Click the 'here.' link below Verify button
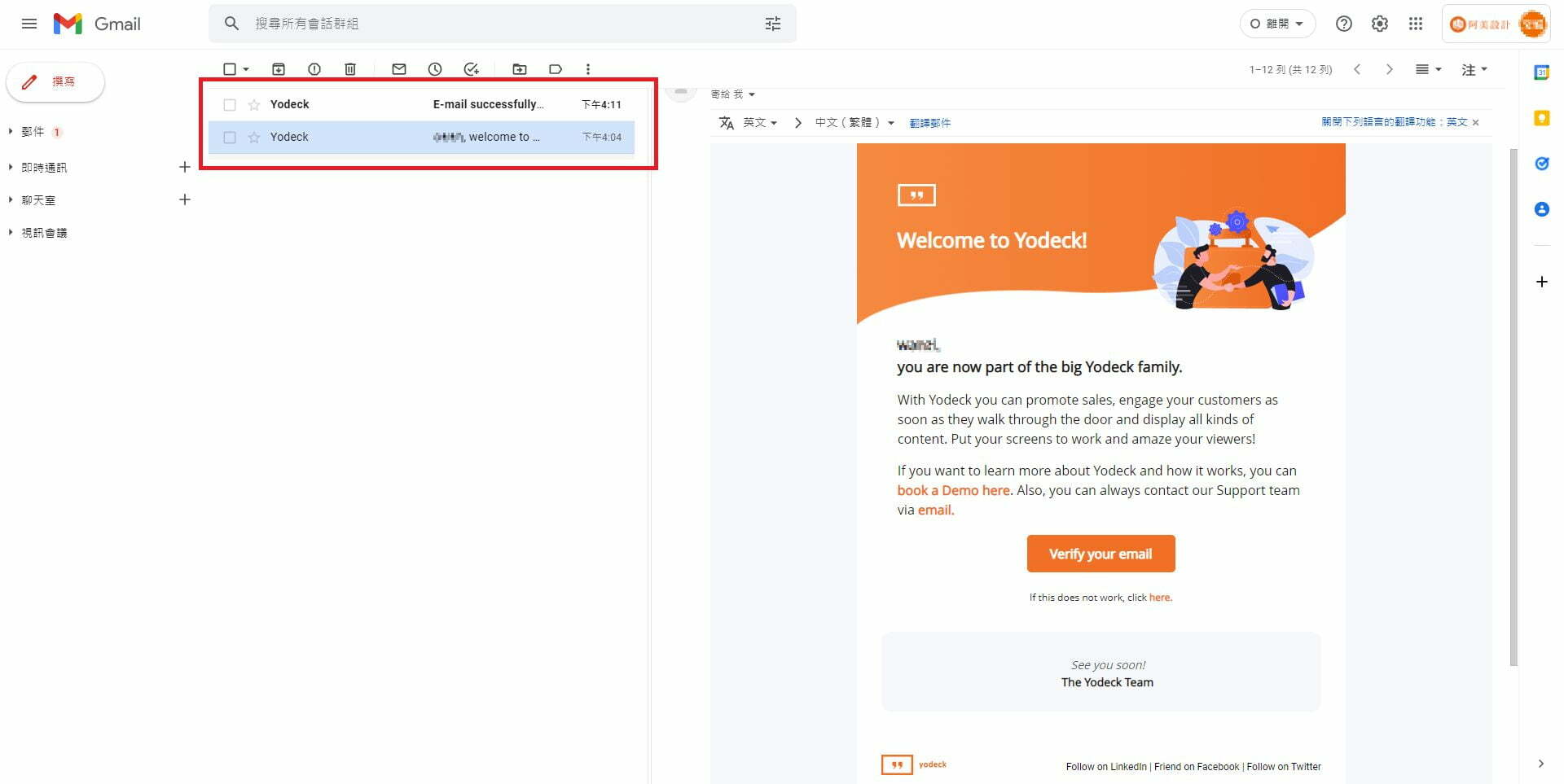 click(1161, 598)
